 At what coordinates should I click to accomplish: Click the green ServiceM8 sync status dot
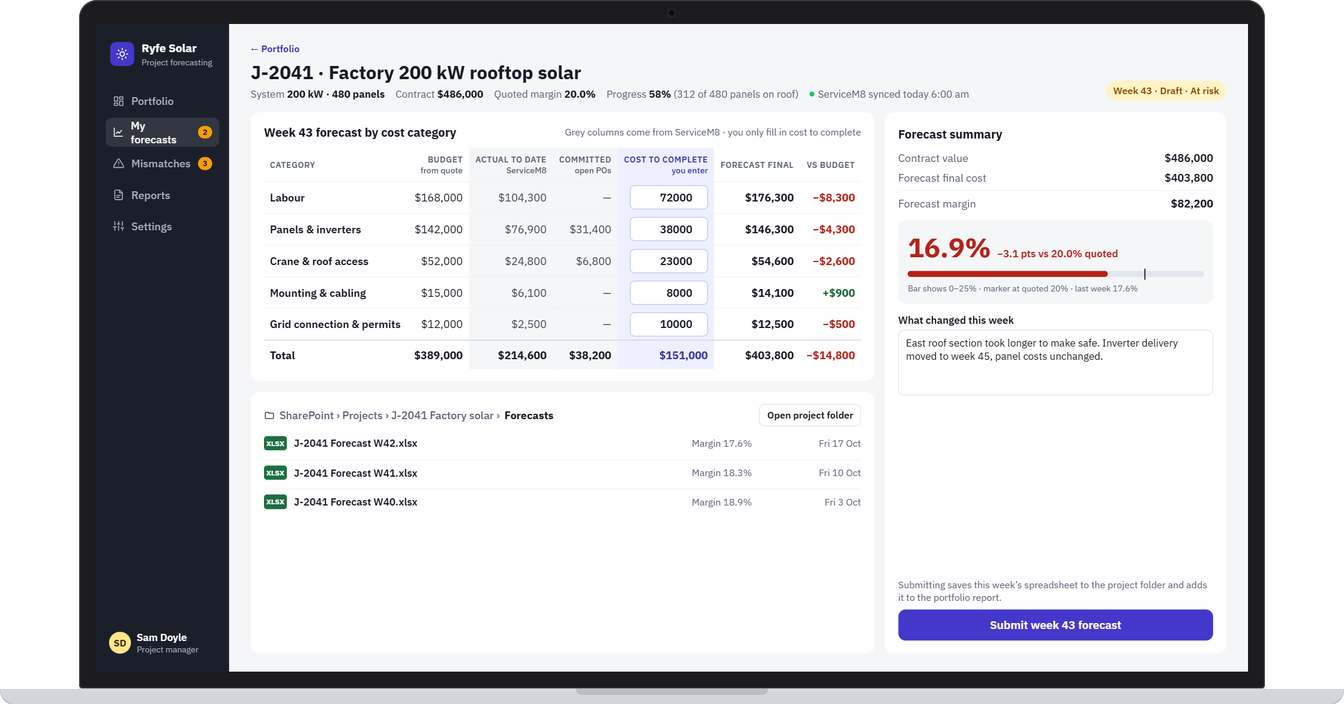pyautogui.click(x=812, y=95)
